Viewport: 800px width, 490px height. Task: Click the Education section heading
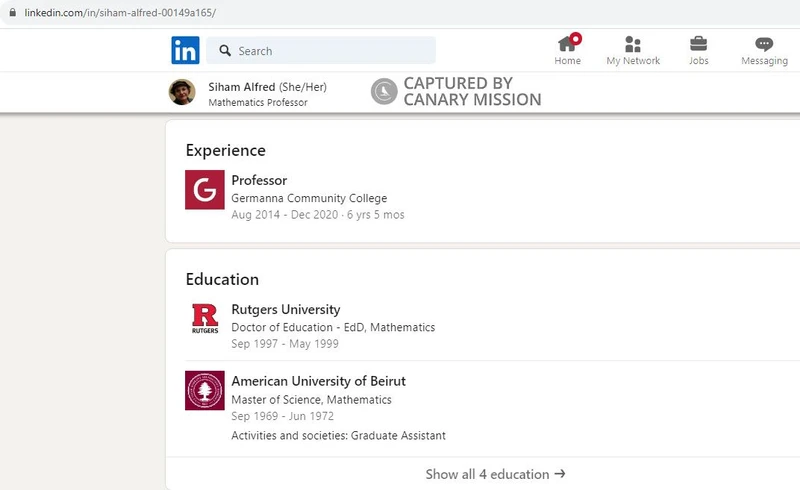222,279
